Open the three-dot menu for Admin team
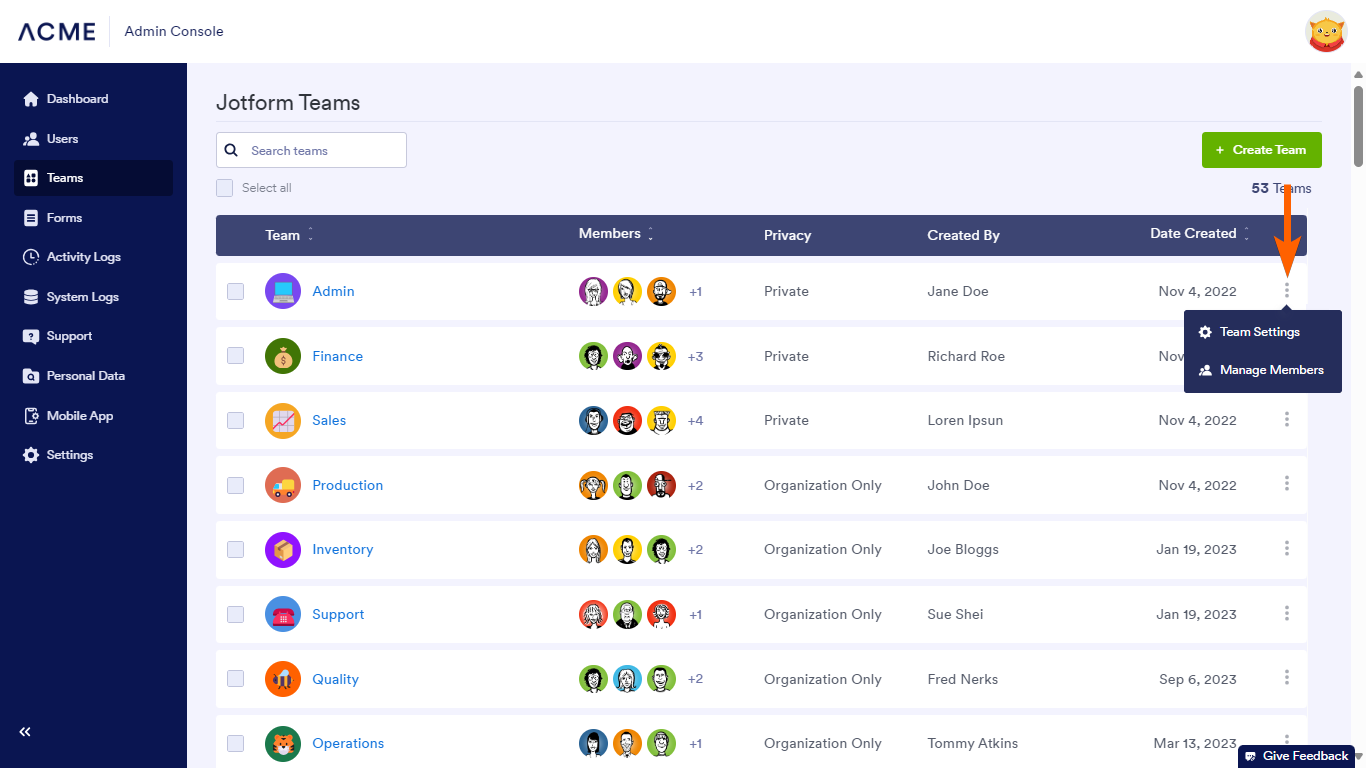The height and width of the screenshot is (768, 1366). (x=1287, y=290)
